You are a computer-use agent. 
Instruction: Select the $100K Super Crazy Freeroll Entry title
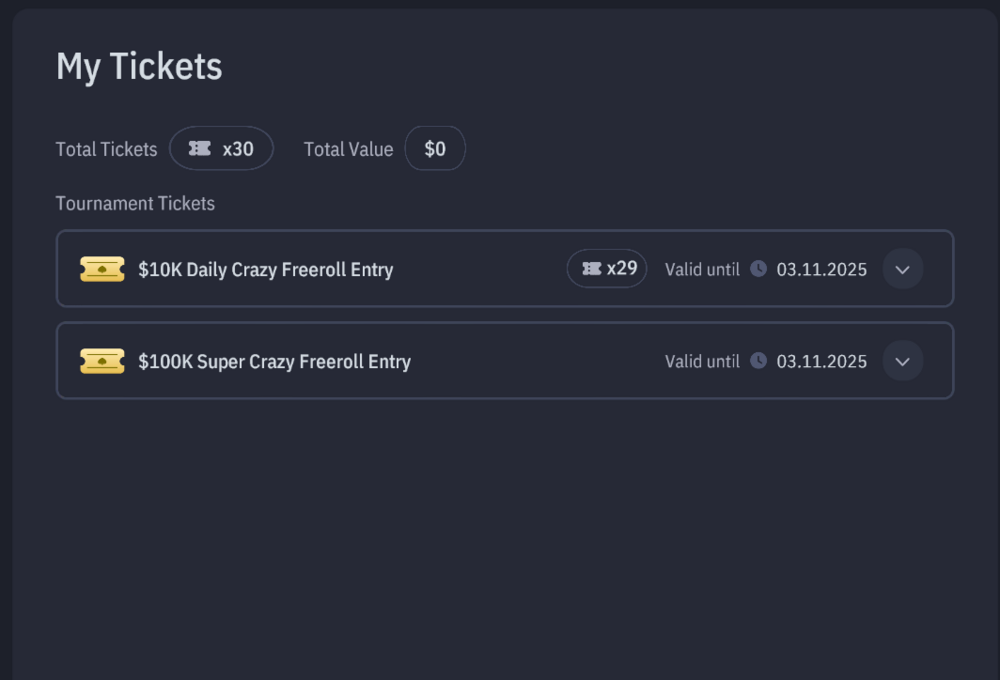274,362
